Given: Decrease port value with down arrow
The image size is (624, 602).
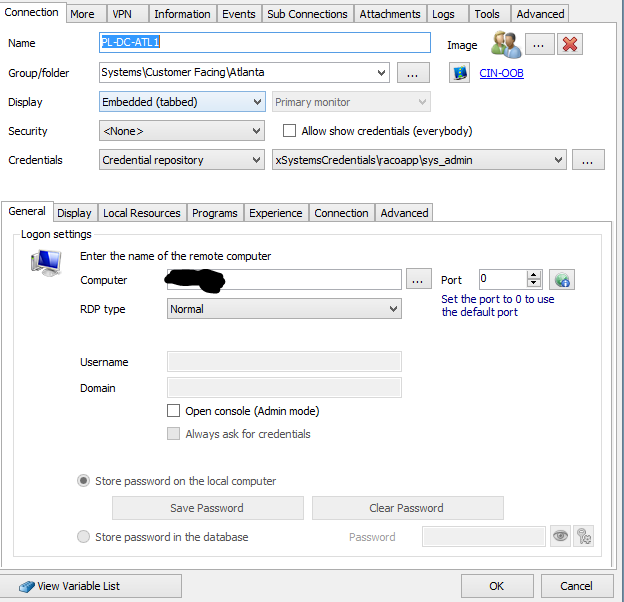Looking at the screenshot, I should pos(534,283).
